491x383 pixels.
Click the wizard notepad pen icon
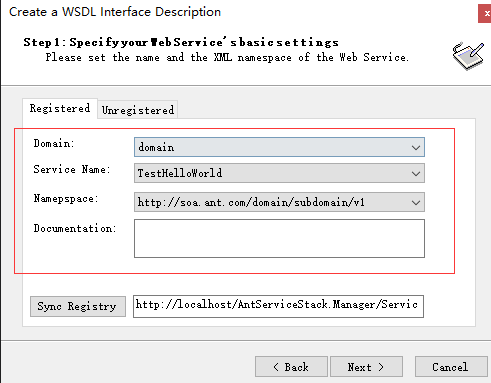point(468,56)
